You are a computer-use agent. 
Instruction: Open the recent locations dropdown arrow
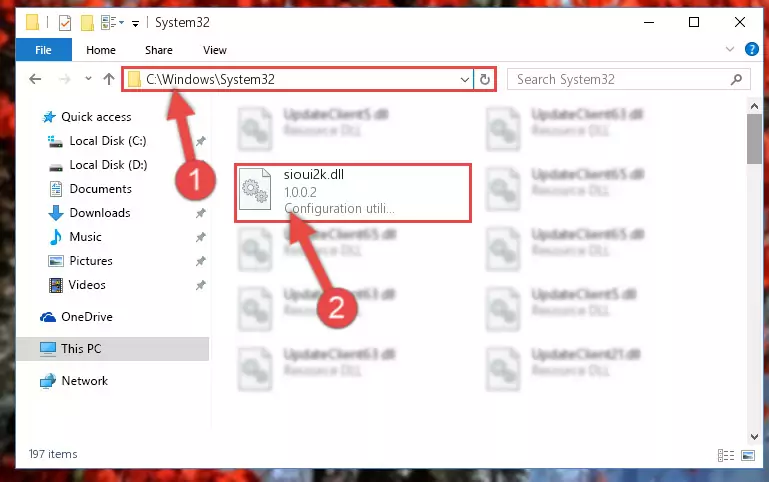click(88, 78)
